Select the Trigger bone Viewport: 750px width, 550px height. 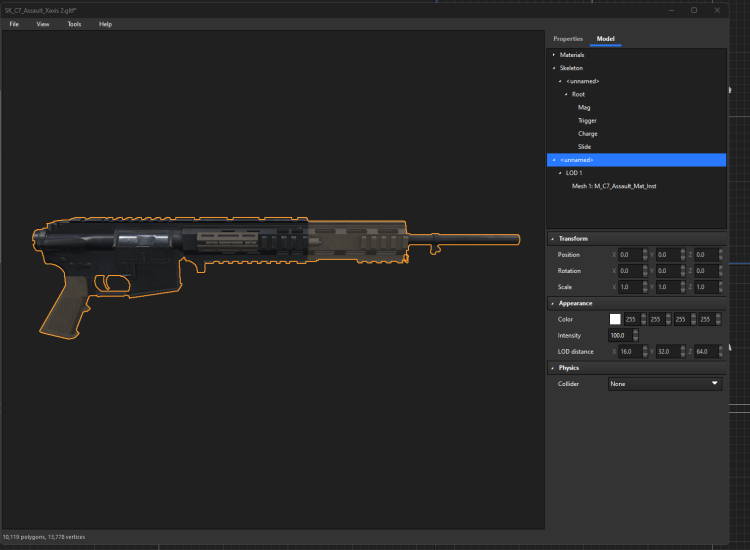(587, 121)
